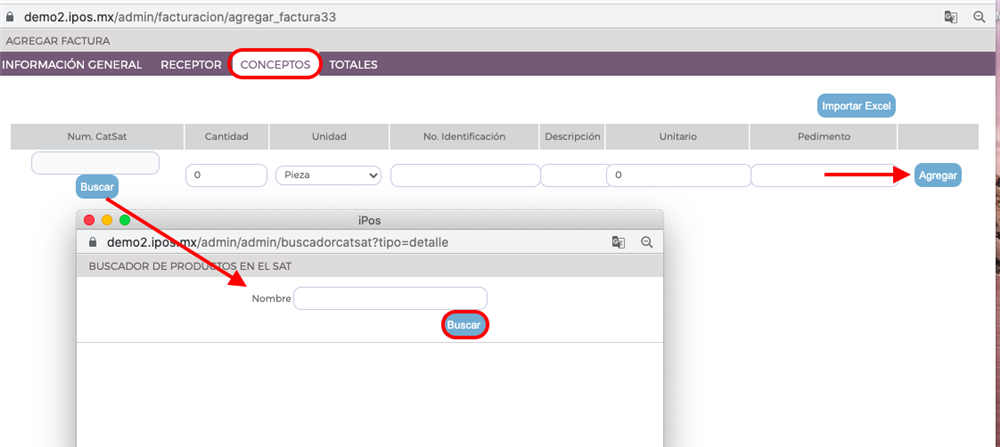
Task: Click Buscar in the SAT product search popup
Action: coord(464,325)
